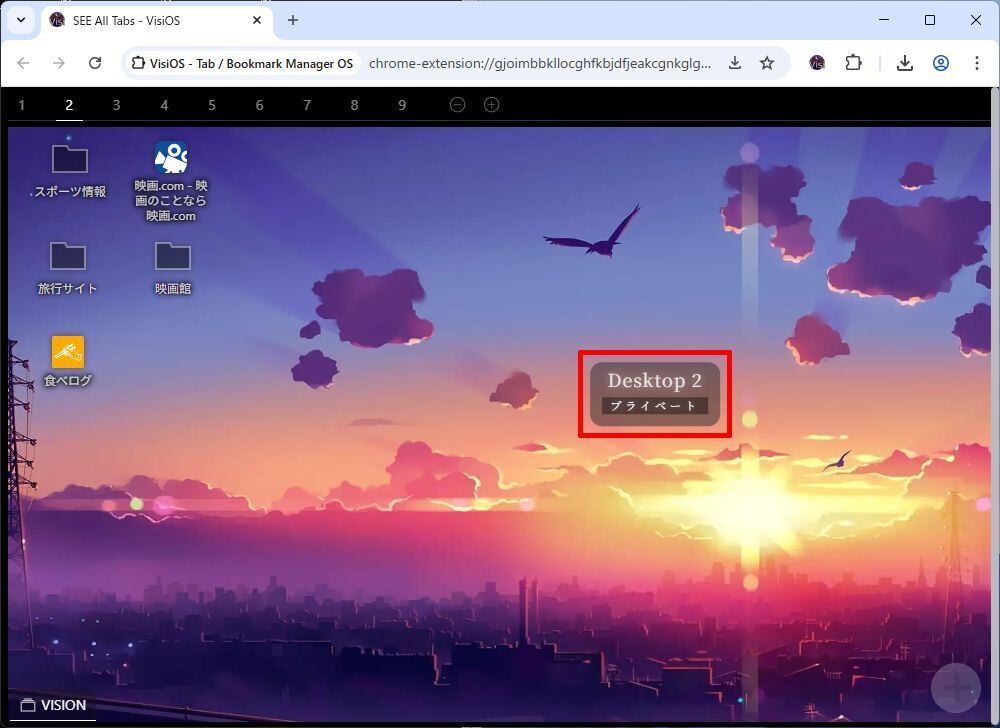Switch to desktop 5
The width and height of the screenshot is (1000, 728).
[212, 105]
